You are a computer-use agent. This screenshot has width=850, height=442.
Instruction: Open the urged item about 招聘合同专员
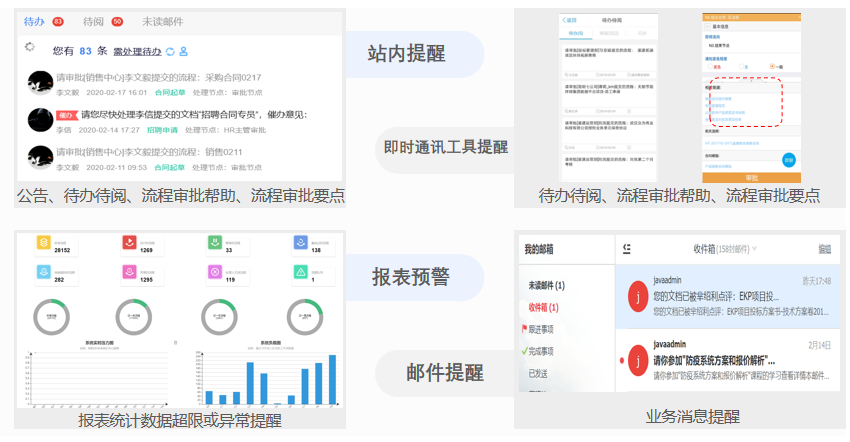point(194,115)
